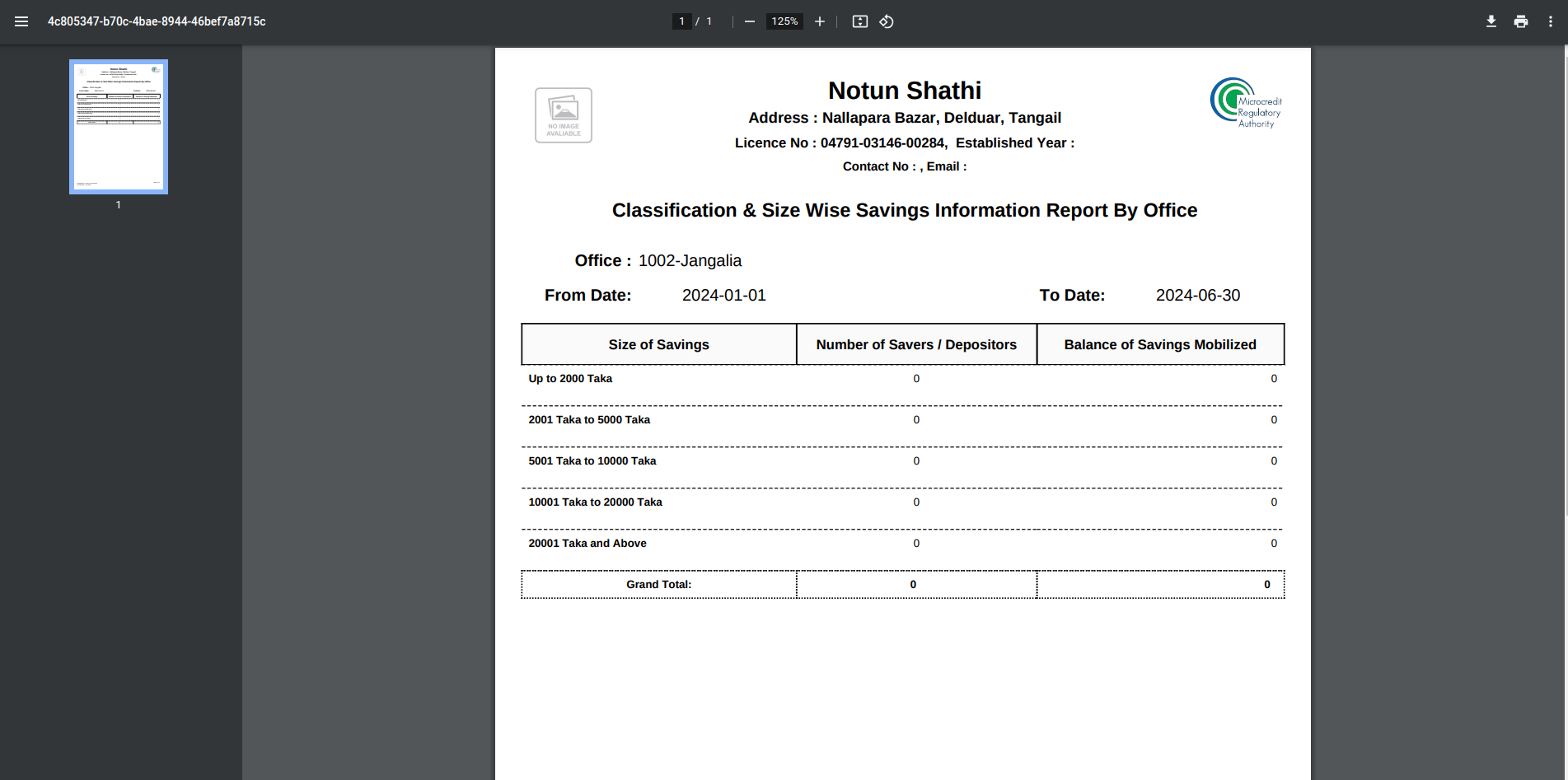Zoom out with the minus icon
The image size is (1568, 780).
(749, 21)
